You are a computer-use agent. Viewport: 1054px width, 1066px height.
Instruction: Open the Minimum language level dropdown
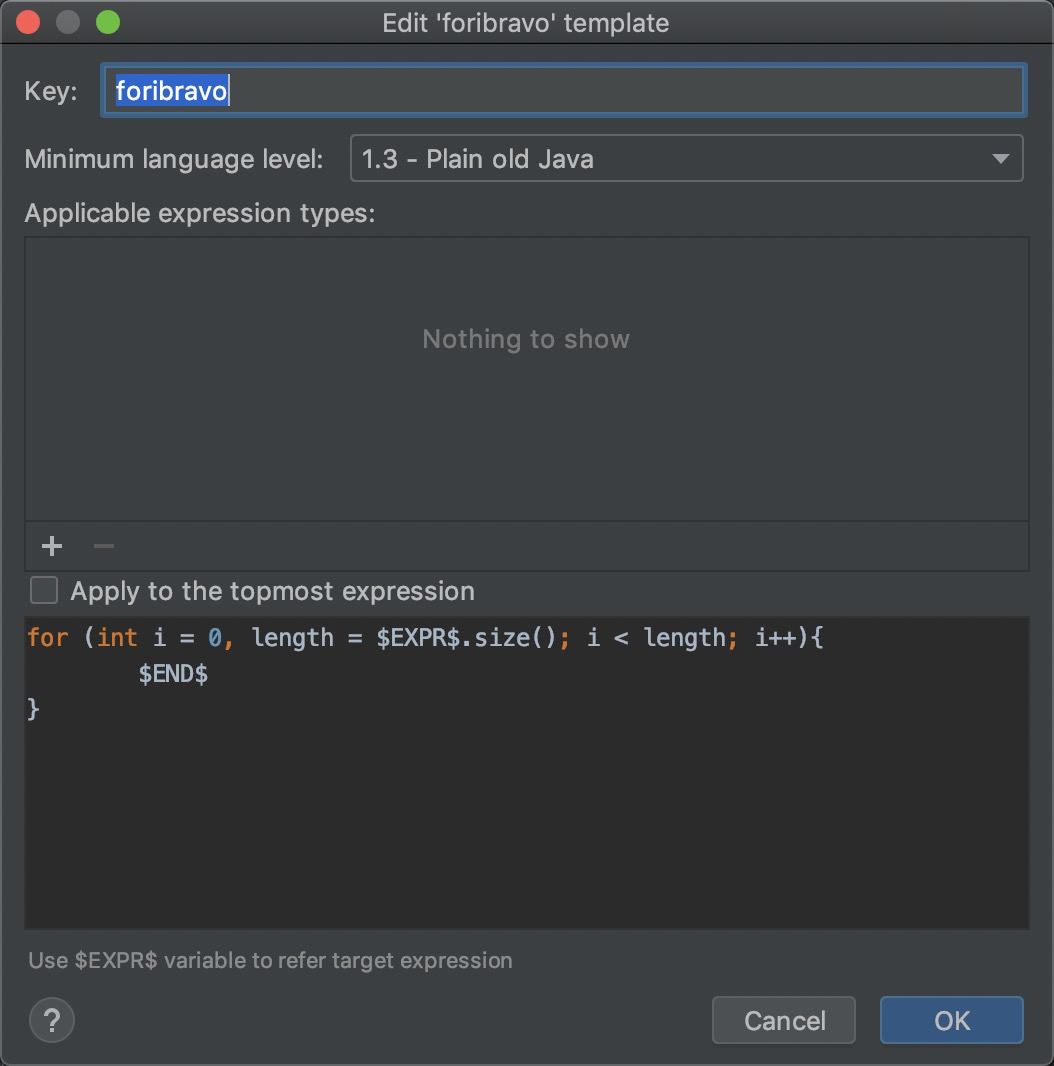pos(686,159)
